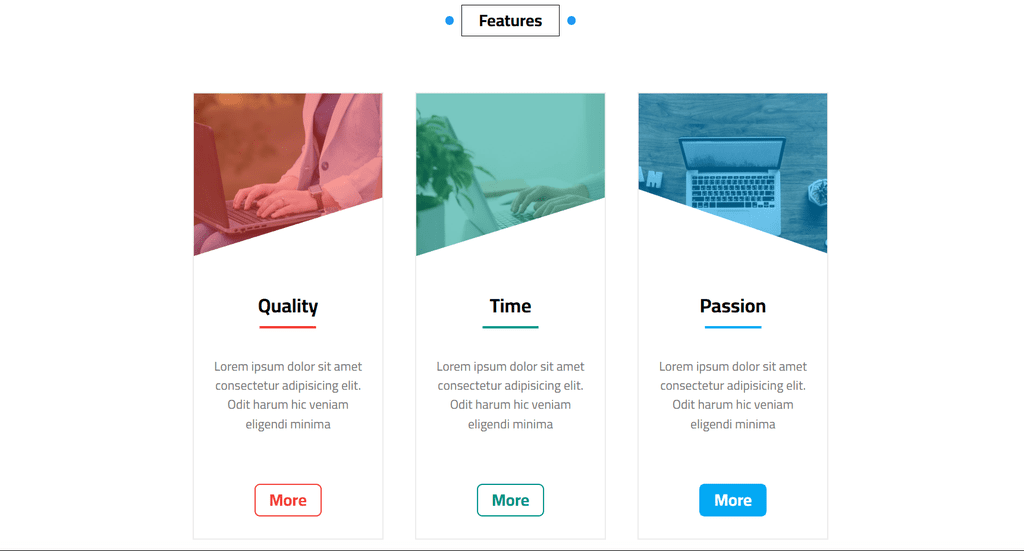Viewport: 1024px width, 551px height.
Task: Click the Time card title
Action: click(x=510, y=306)
